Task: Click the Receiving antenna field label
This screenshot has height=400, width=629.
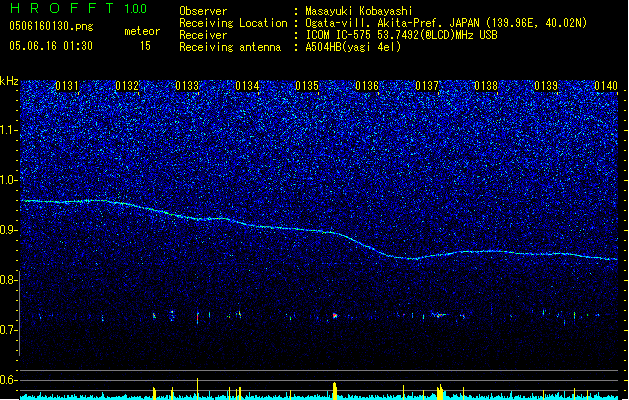Action: 230,47
